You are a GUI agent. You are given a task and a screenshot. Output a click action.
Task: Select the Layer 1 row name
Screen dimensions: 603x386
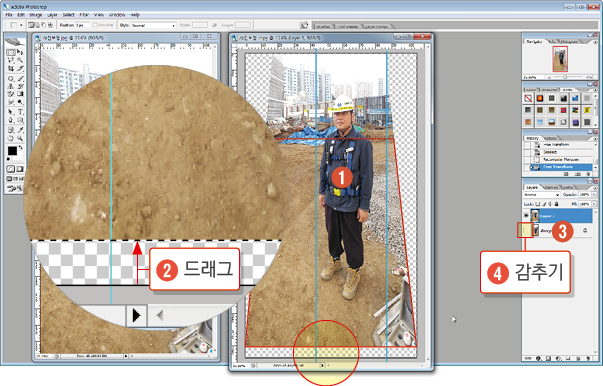click(547, 216)
